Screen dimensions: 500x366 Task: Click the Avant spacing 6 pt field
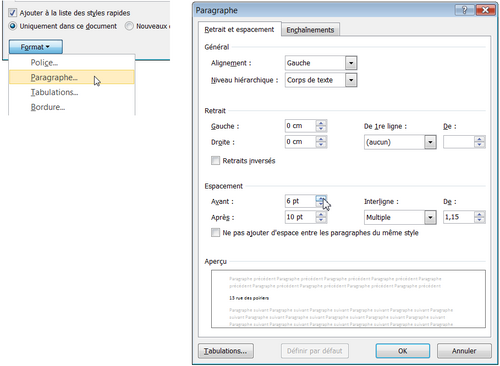point(300,201)
